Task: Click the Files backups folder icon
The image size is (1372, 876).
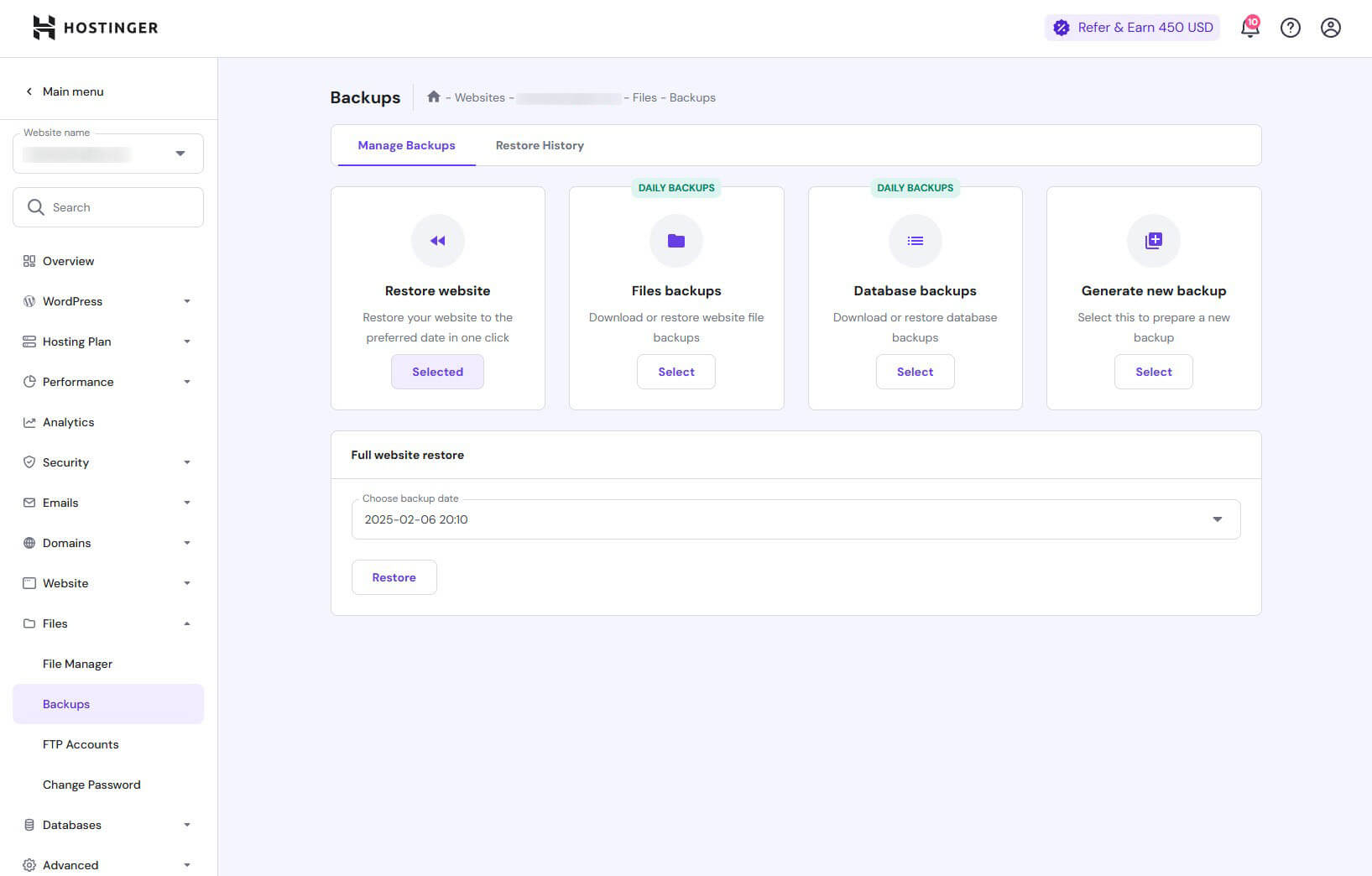Action: (676, 241)
